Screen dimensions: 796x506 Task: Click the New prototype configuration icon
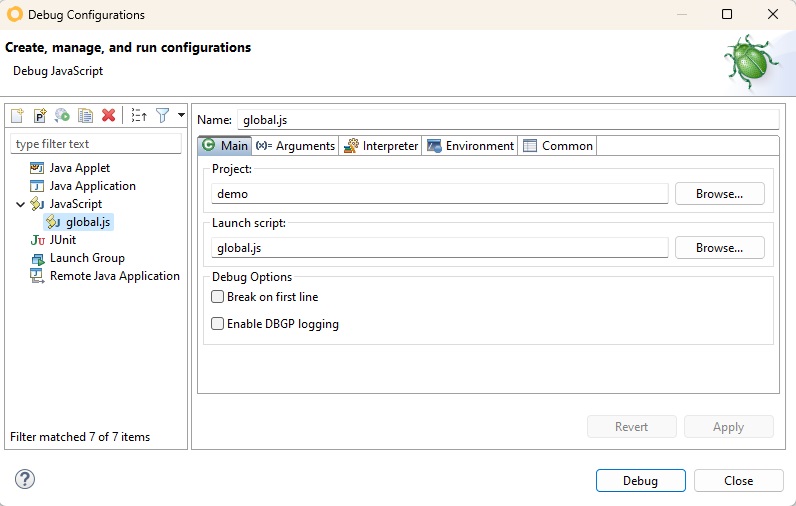point(40,116)
